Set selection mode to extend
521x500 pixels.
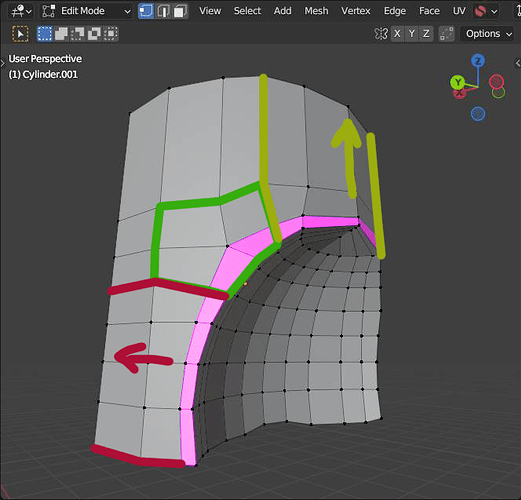pos(61,34)
